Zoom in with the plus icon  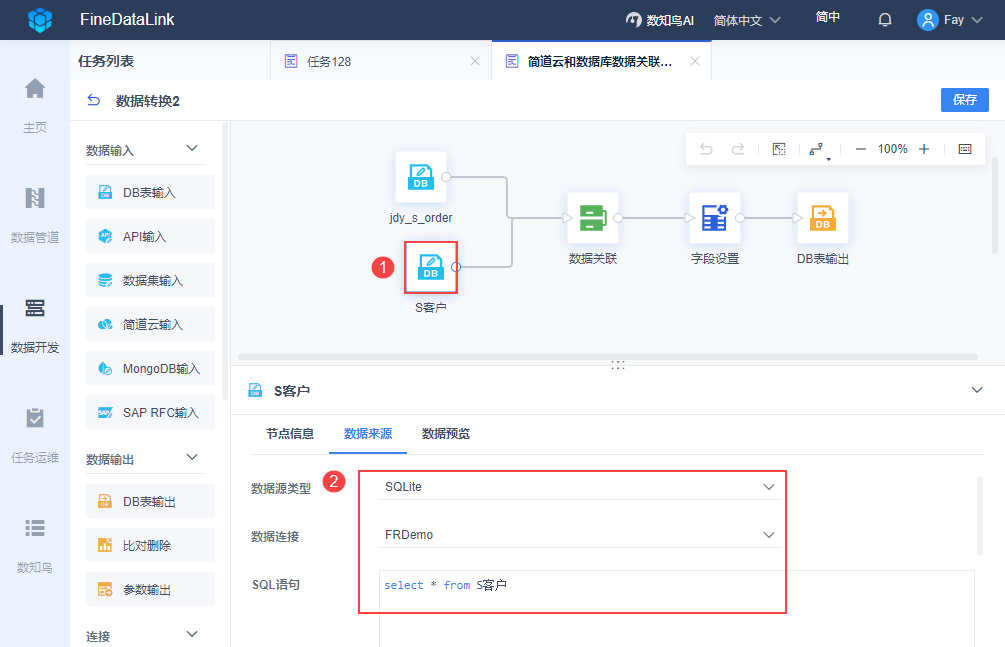[924, 149]
